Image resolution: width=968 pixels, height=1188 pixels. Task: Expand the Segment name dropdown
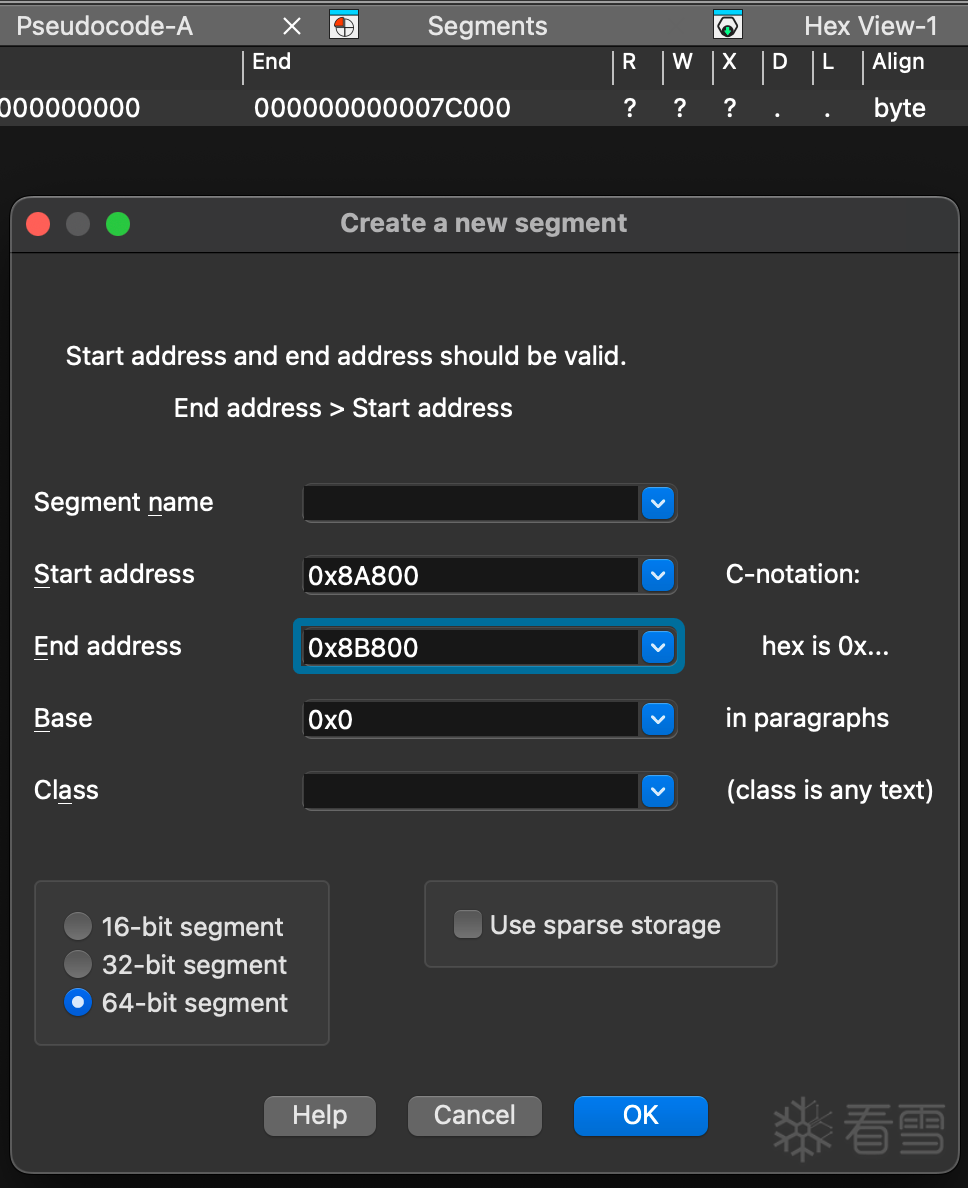(x=657, y=503)
